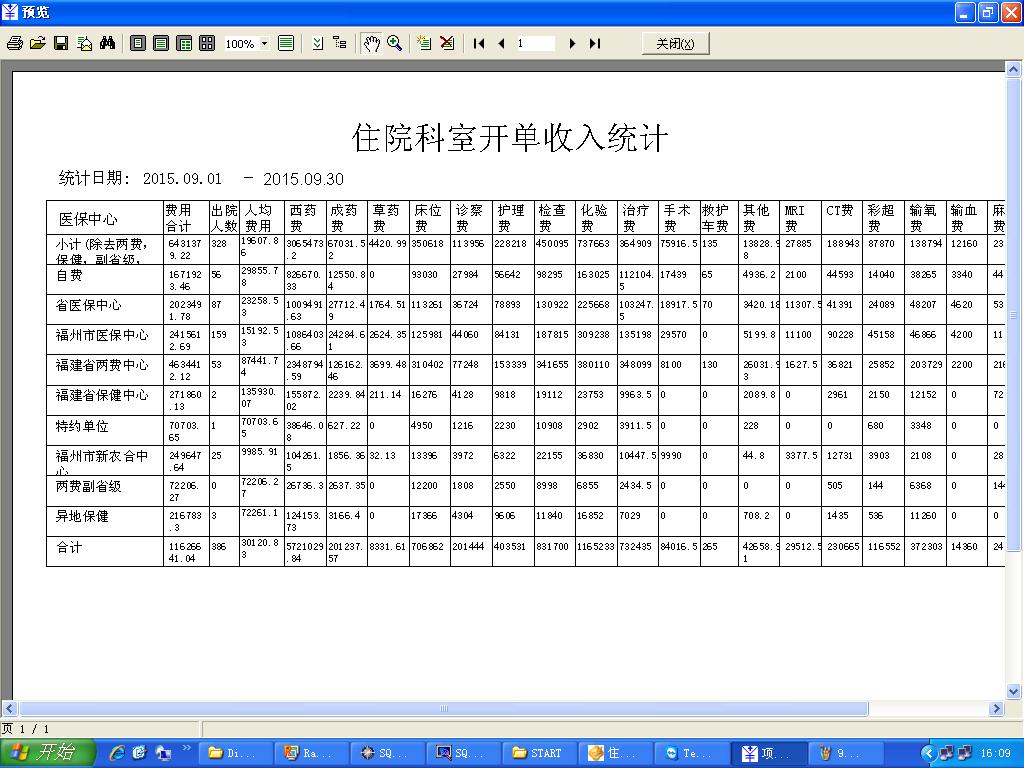The height and width of the screenshot is (768, 1024).
Task: Launch Internet Explorer from quick launch
Action: pos(117,753)
